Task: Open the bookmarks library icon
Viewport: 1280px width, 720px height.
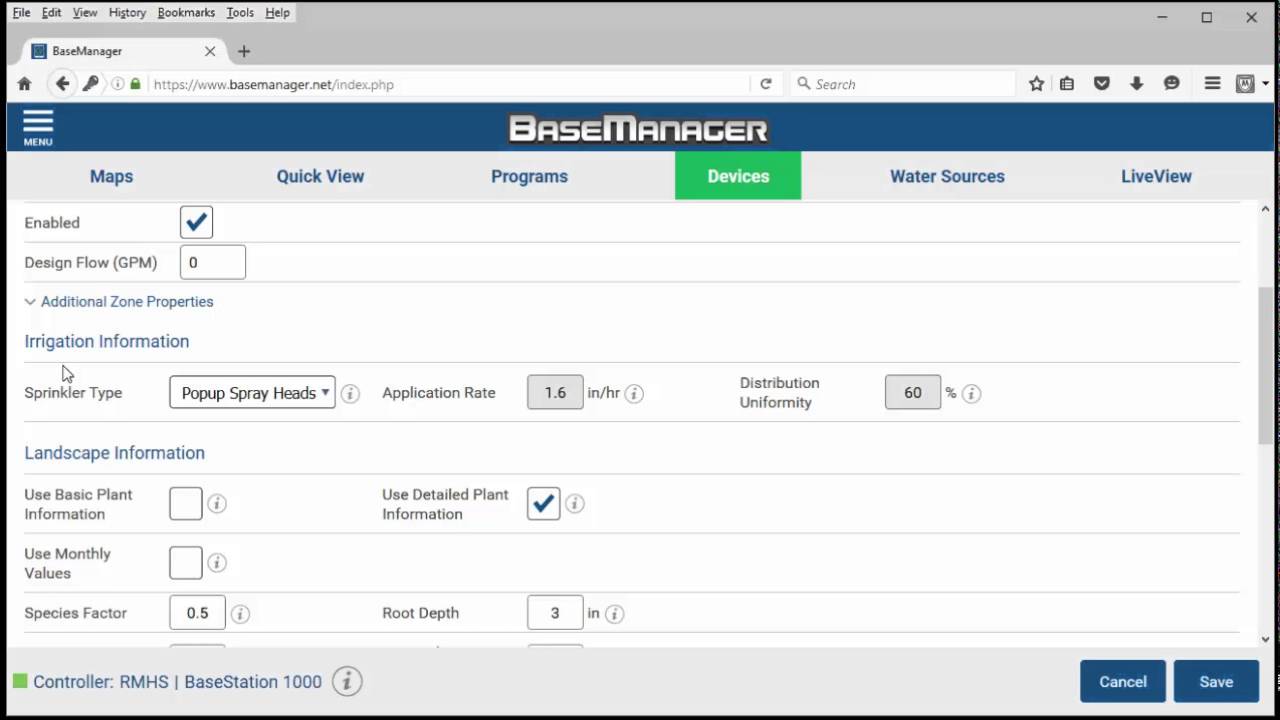Action: (1067, 84)
